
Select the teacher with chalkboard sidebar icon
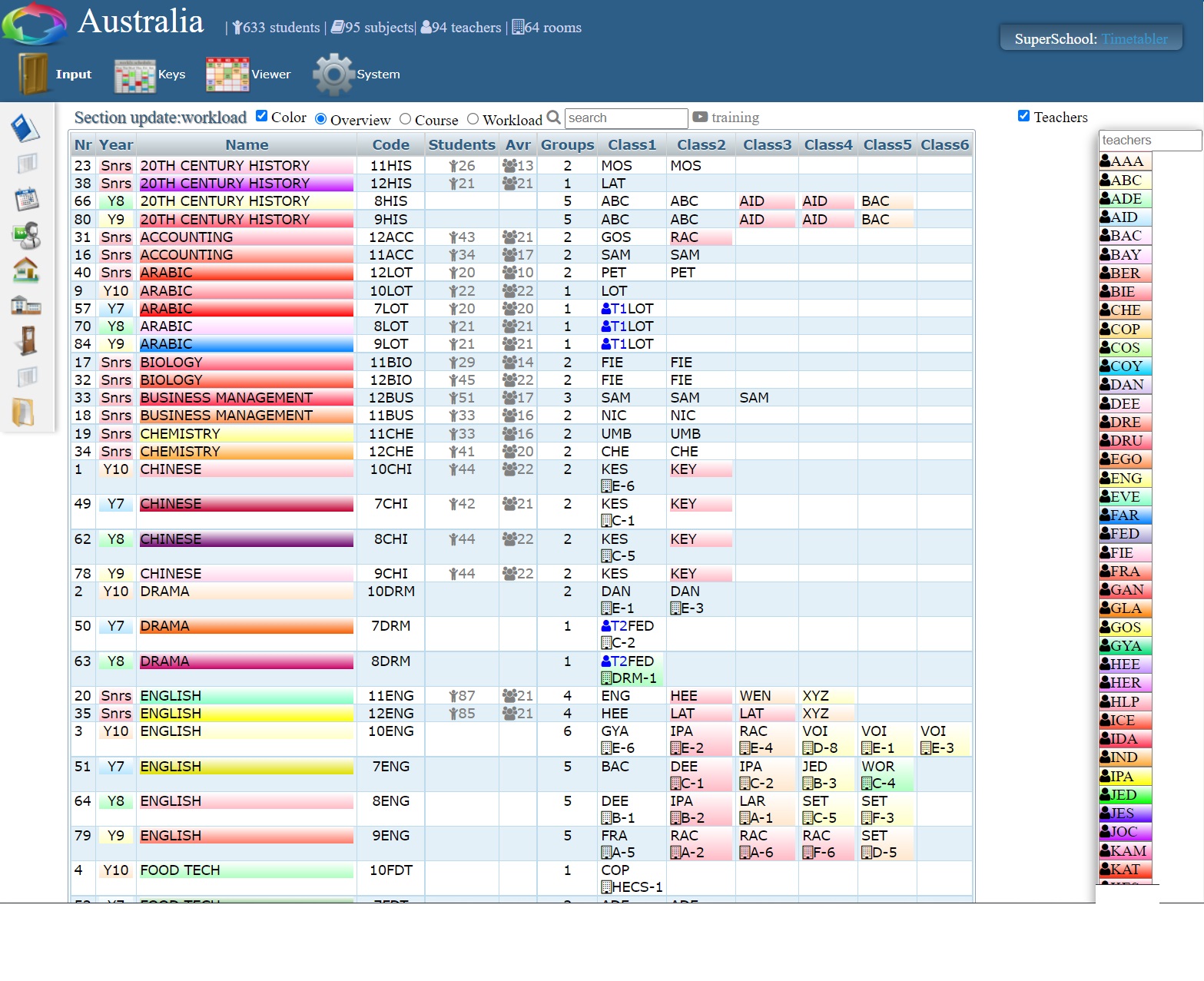pyautogui.click(x=26, y=235)
